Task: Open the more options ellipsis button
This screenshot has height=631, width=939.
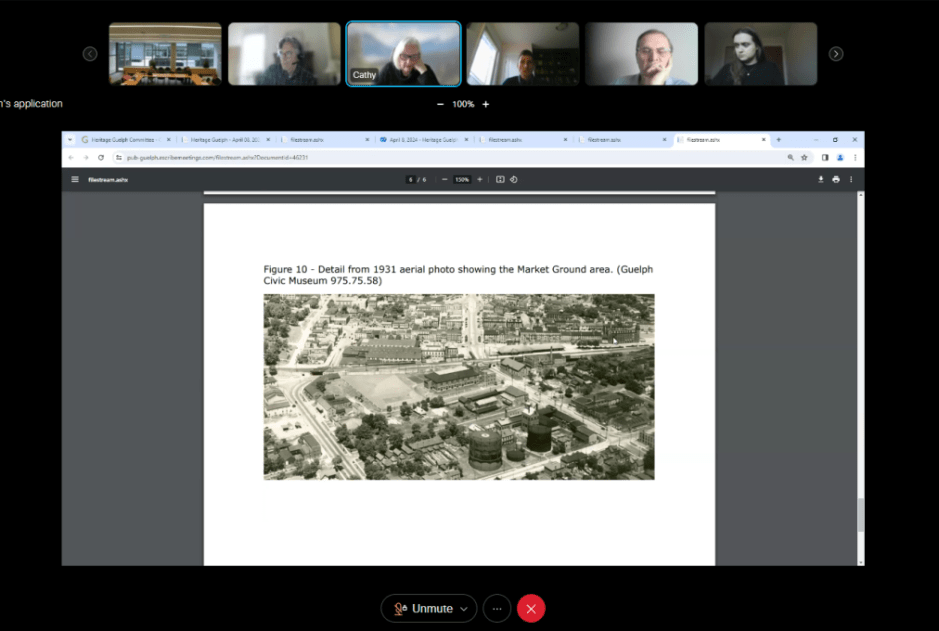Action: pos(497,608)
